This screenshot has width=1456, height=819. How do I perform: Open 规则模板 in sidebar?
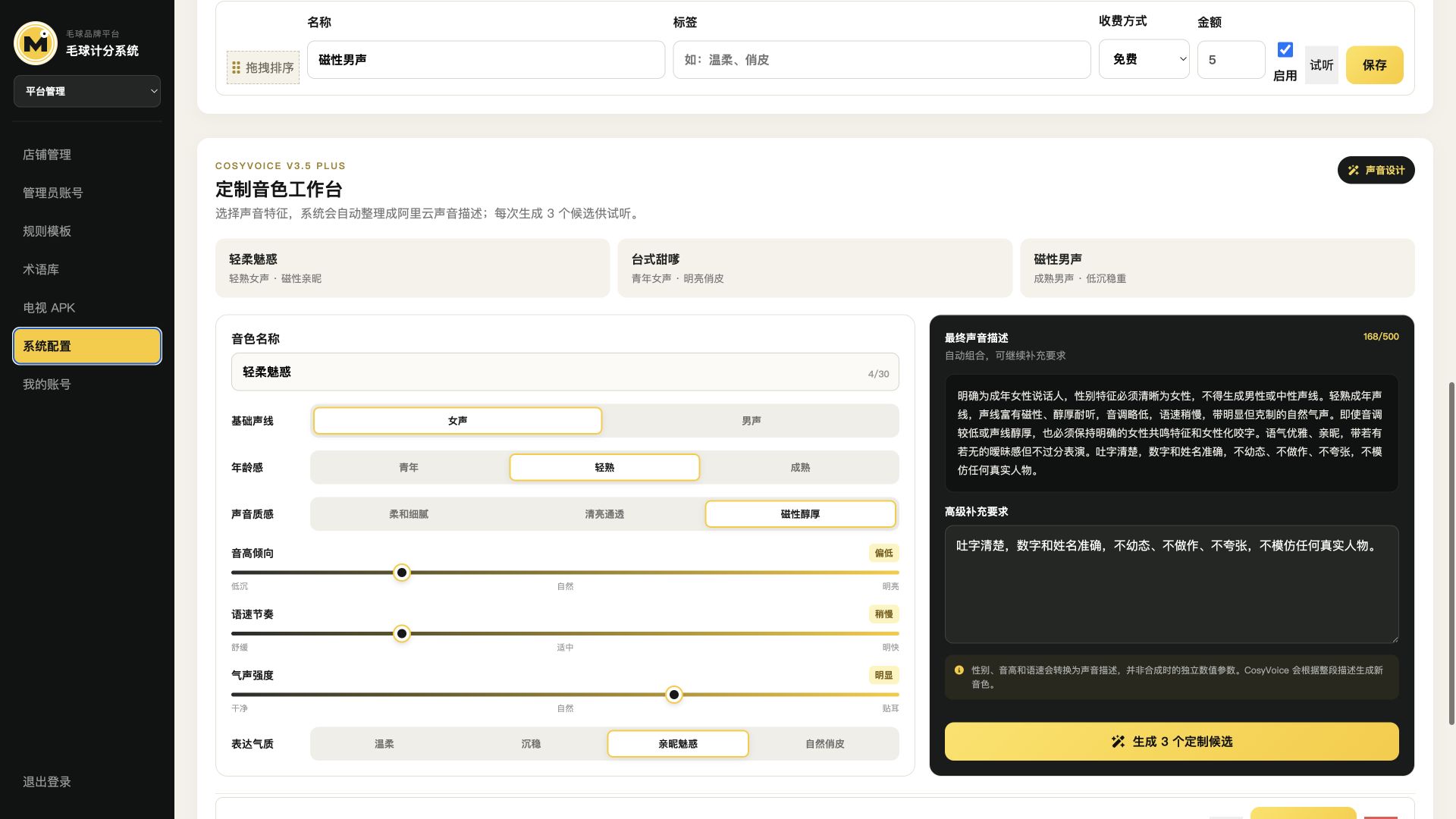(x=87, y=231)
